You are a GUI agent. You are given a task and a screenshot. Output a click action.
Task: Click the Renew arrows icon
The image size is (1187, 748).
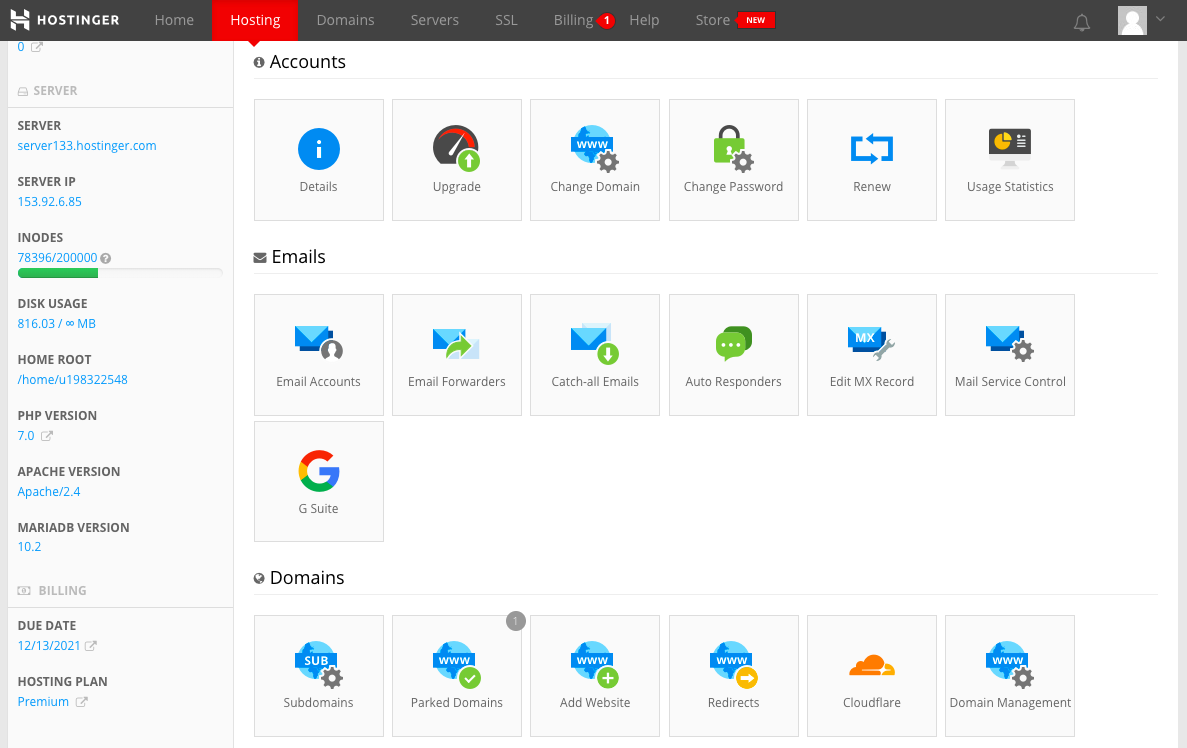pos(871,148)
